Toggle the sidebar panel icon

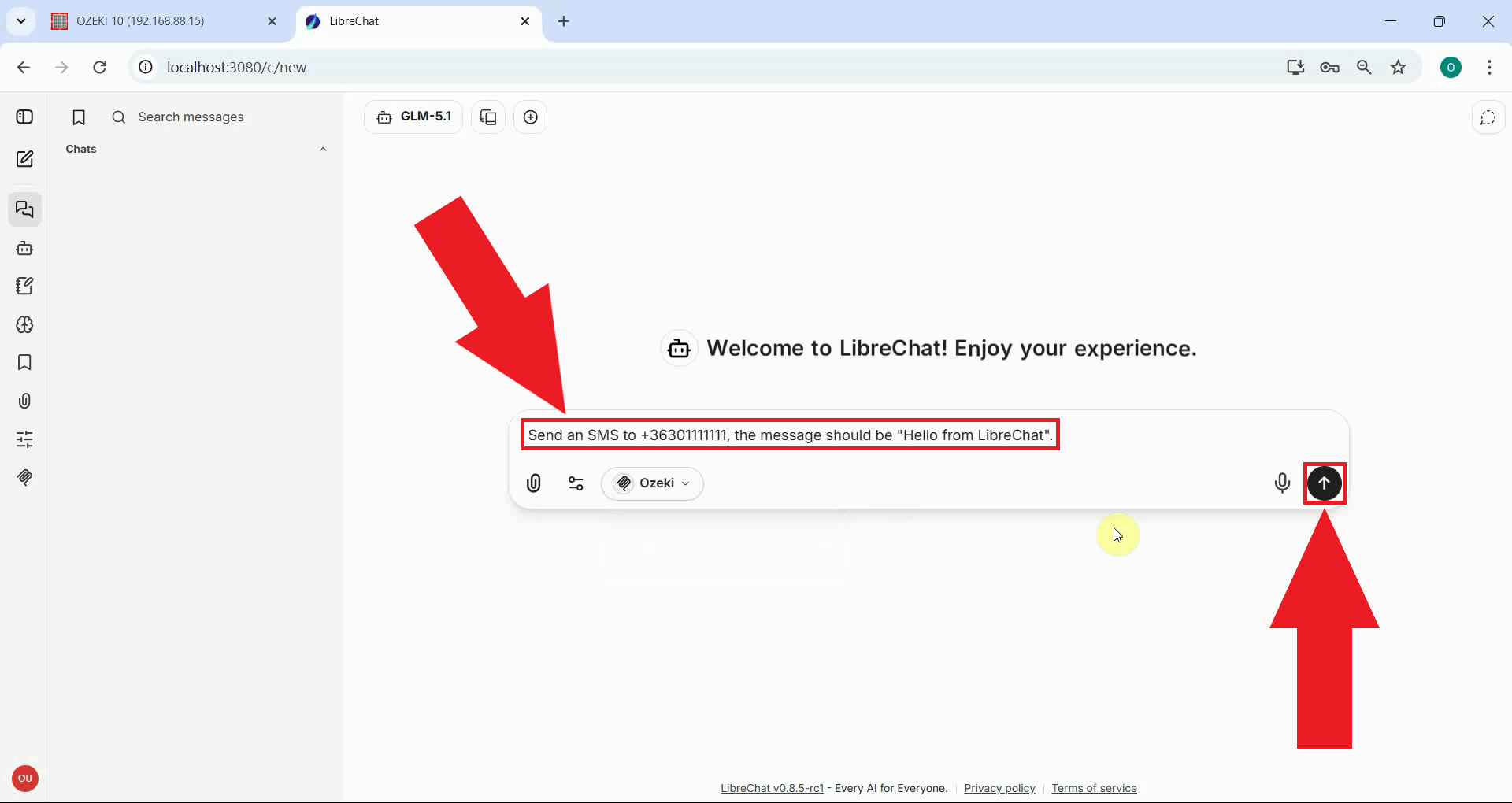[x=24, y=117]
